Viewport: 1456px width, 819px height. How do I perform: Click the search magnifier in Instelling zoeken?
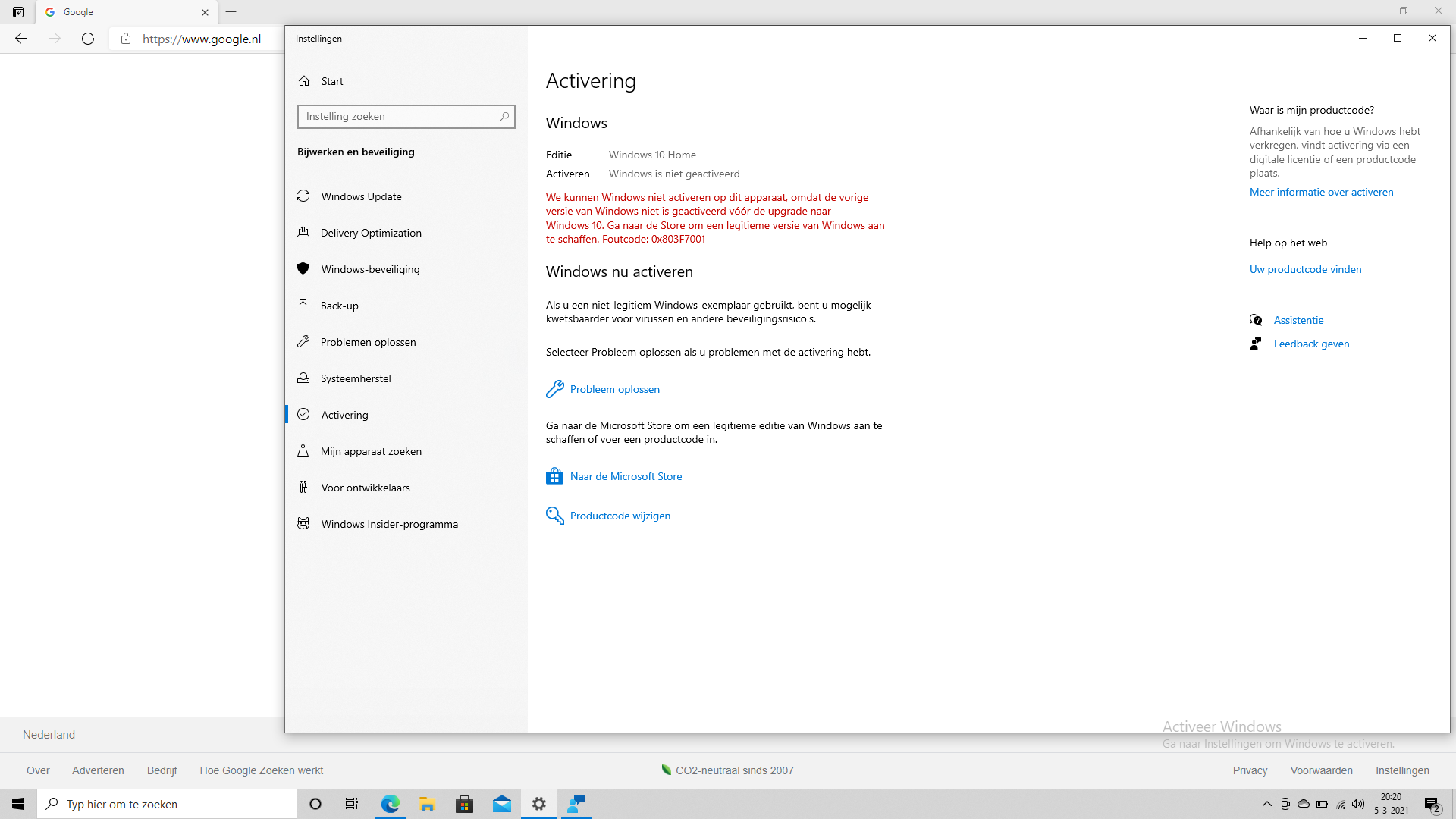click(504, 116)
